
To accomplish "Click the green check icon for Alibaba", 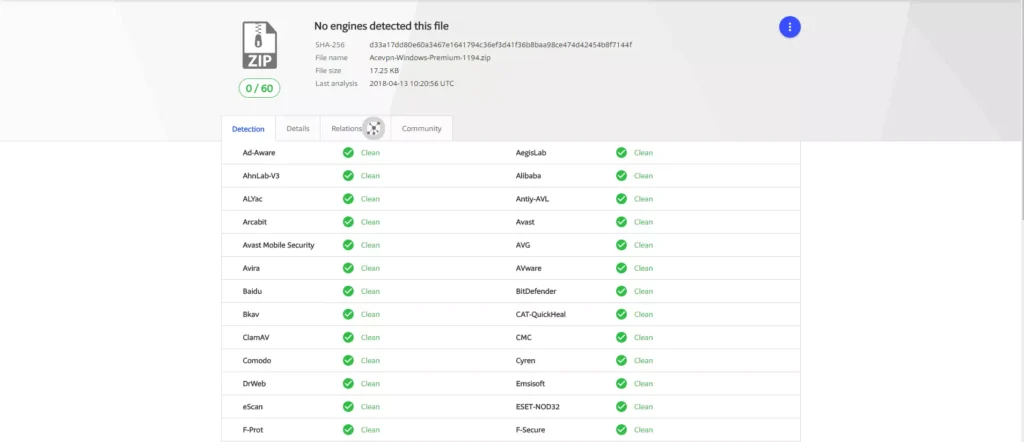I will click(621, 176).
